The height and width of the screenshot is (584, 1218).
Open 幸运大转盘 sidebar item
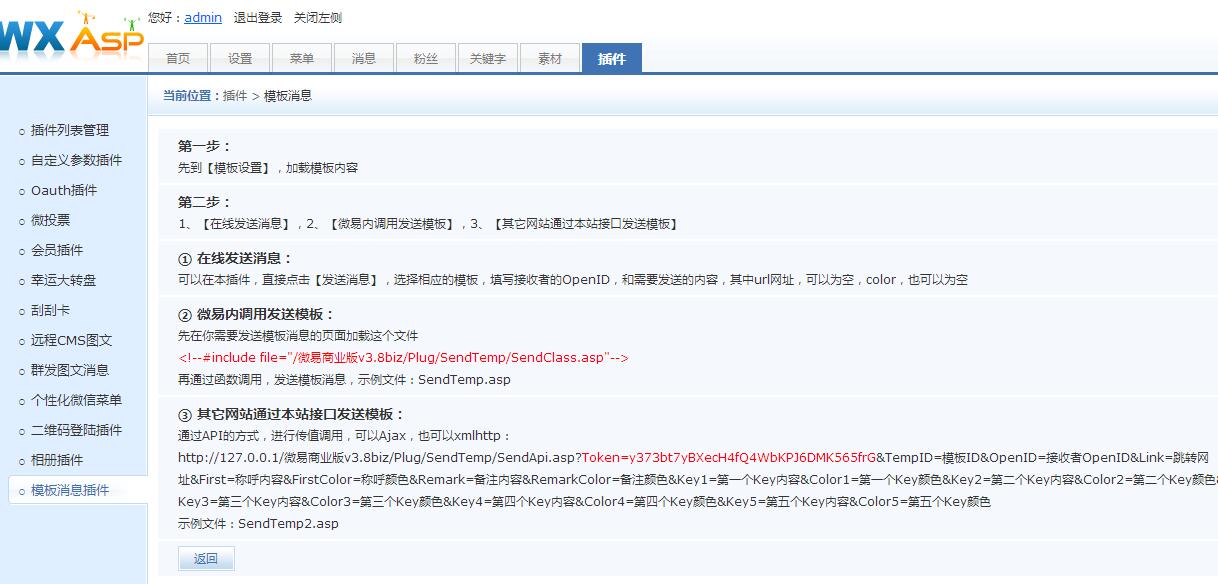[x=64, y=280]
